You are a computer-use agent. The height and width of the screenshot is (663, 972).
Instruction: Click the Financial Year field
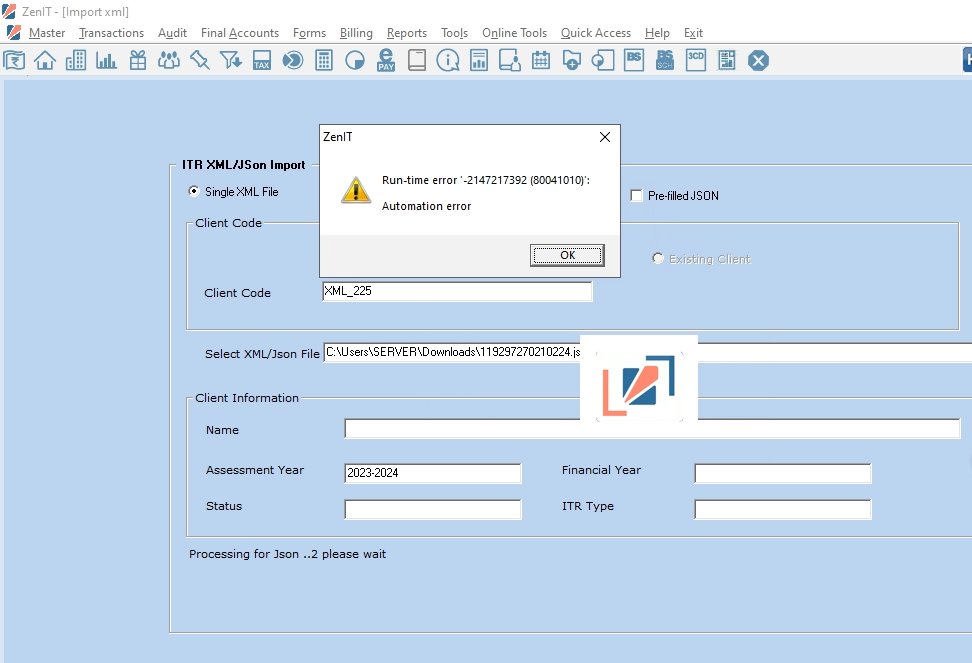click(x=782, y=473)
